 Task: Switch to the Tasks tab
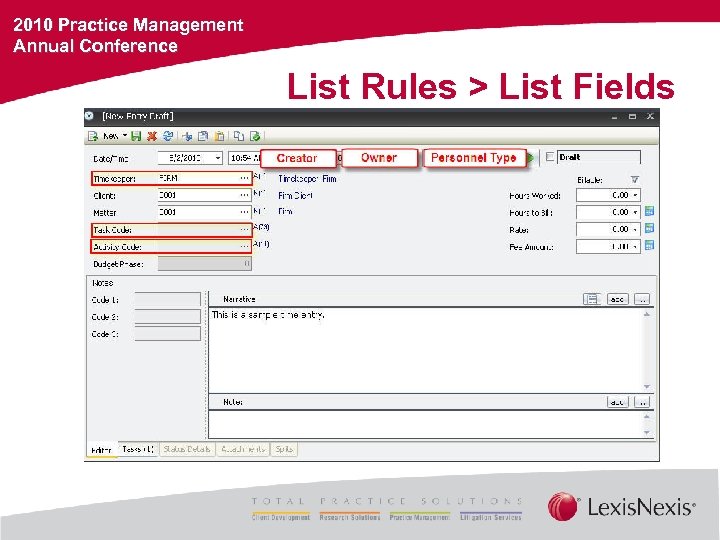[x=138, y=449]
